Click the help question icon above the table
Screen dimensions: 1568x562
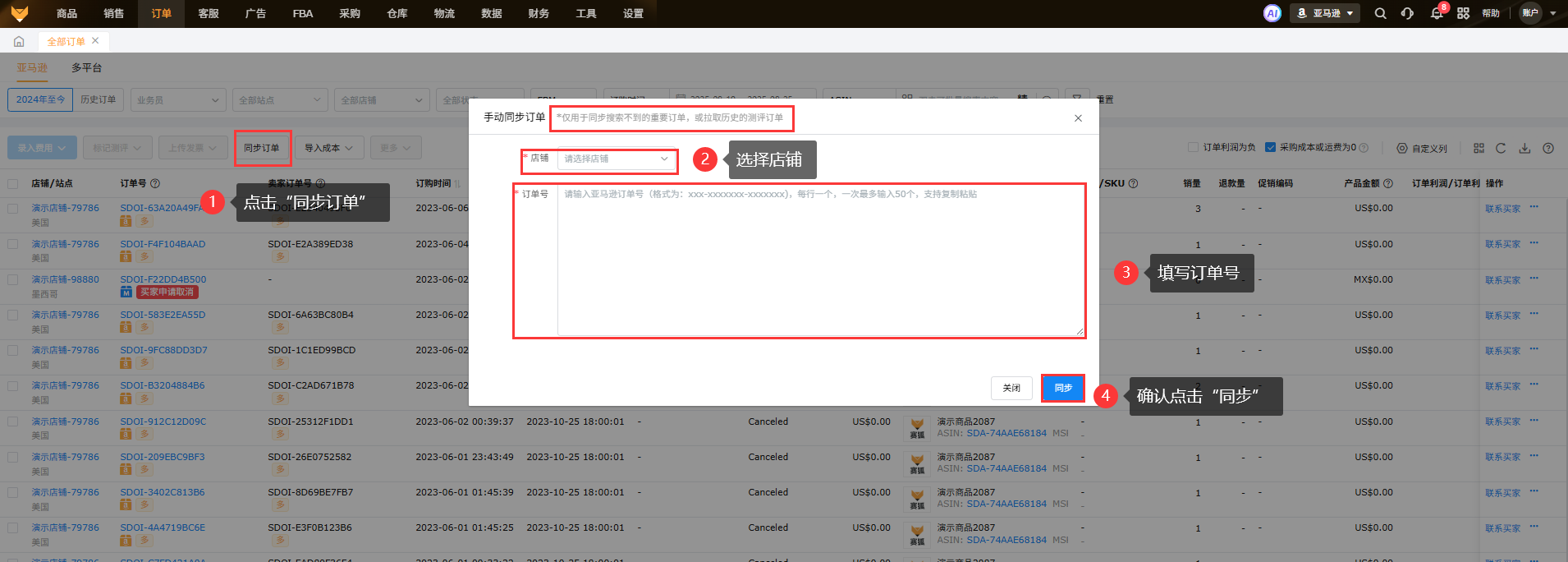click(1548, 148)
